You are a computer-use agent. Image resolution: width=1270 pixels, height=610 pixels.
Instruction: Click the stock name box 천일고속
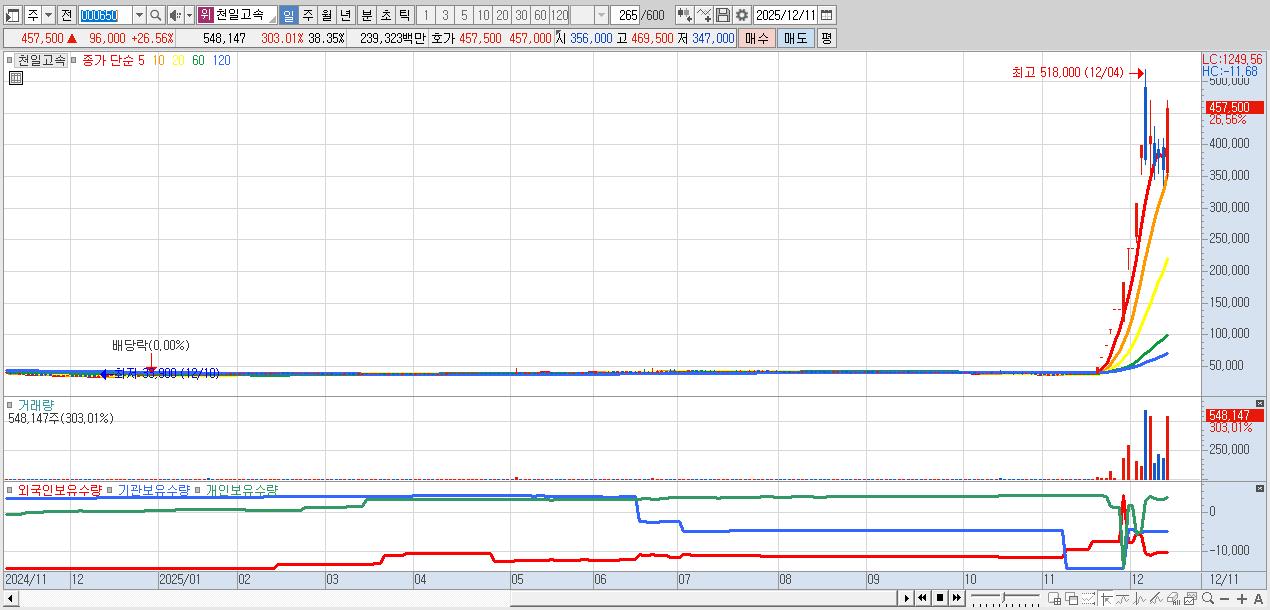pyautogui.click(x=245, y=15)
